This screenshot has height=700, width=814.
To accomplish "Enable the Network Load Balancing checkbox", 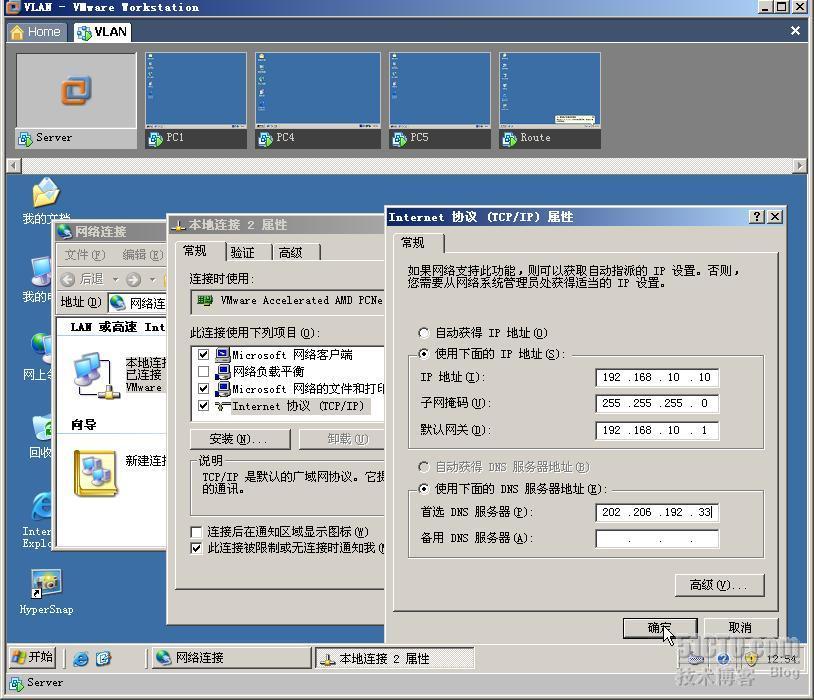I will pyautogui.click(x=204, y=372).
